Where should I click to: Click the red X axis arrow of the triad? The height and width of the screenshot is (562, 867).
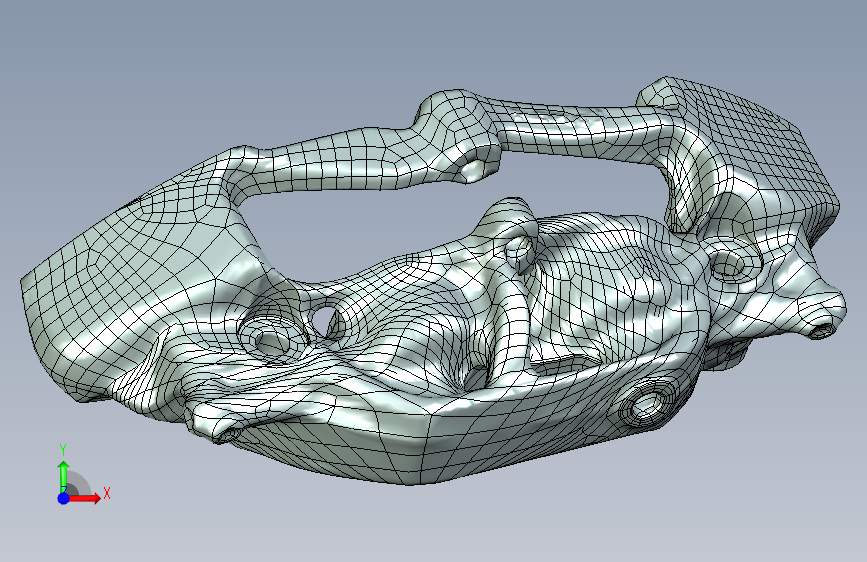[84, 498]
